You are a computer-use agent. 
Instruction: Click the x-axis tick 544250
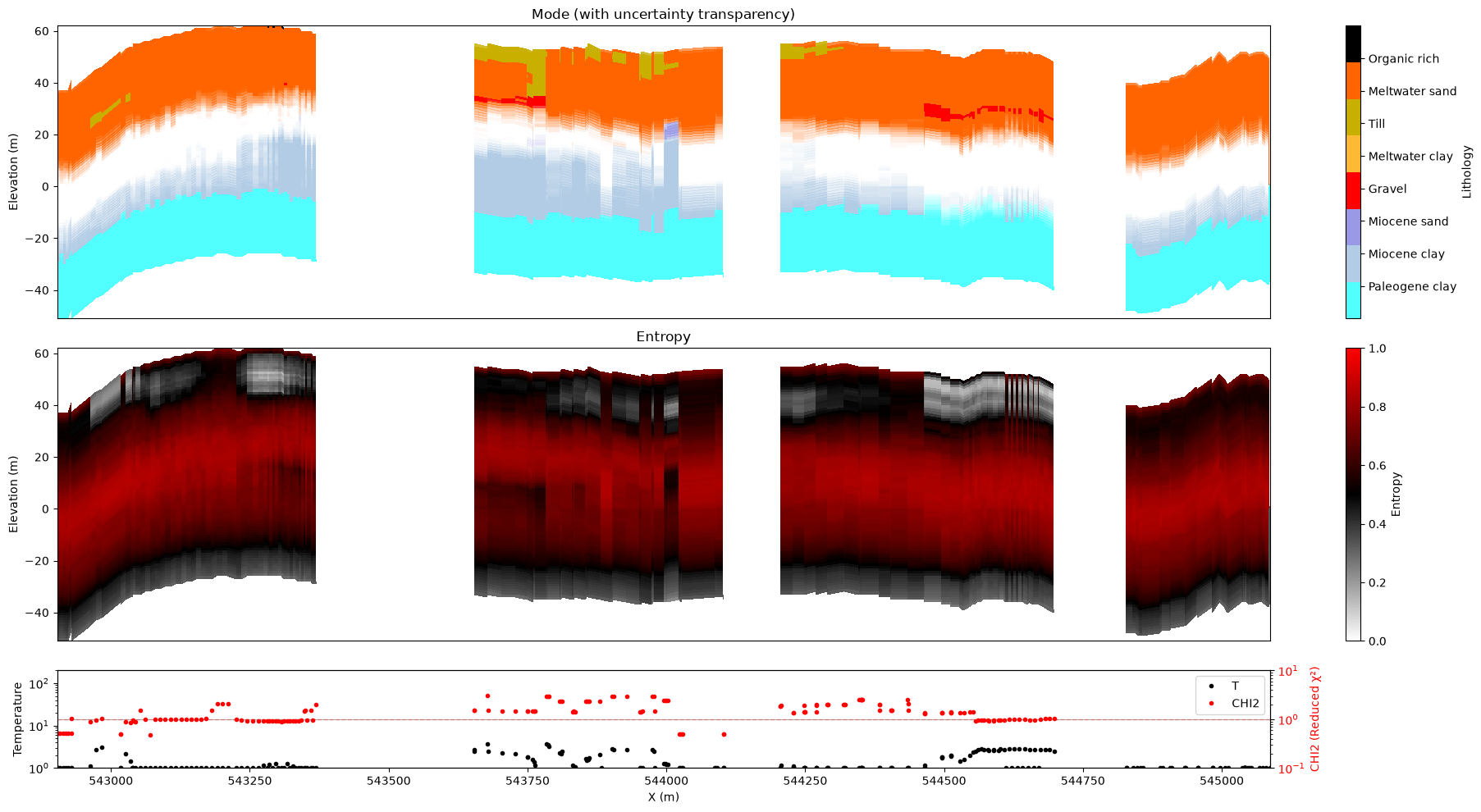click(805, 780)
